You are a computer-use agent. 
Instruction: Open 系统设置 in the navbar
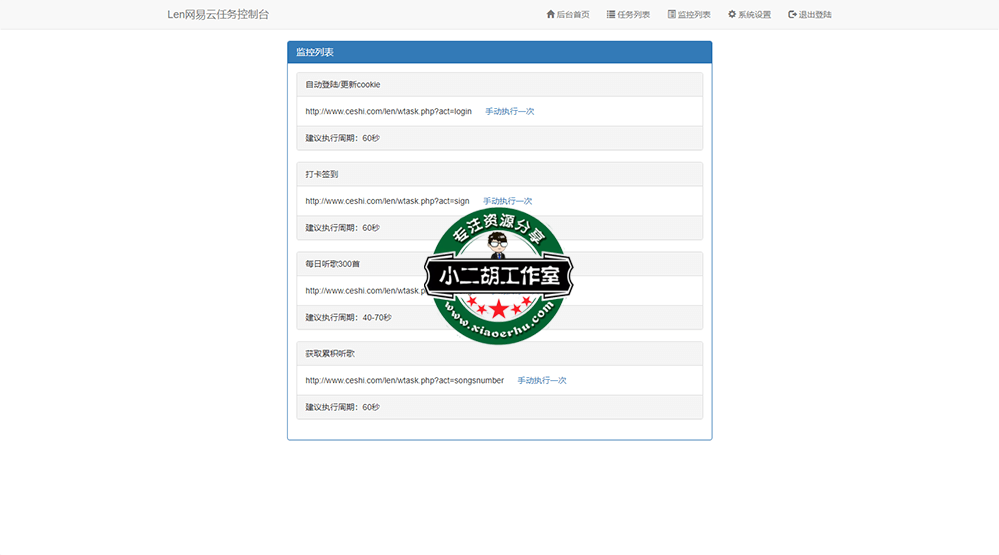coord(754,15)
